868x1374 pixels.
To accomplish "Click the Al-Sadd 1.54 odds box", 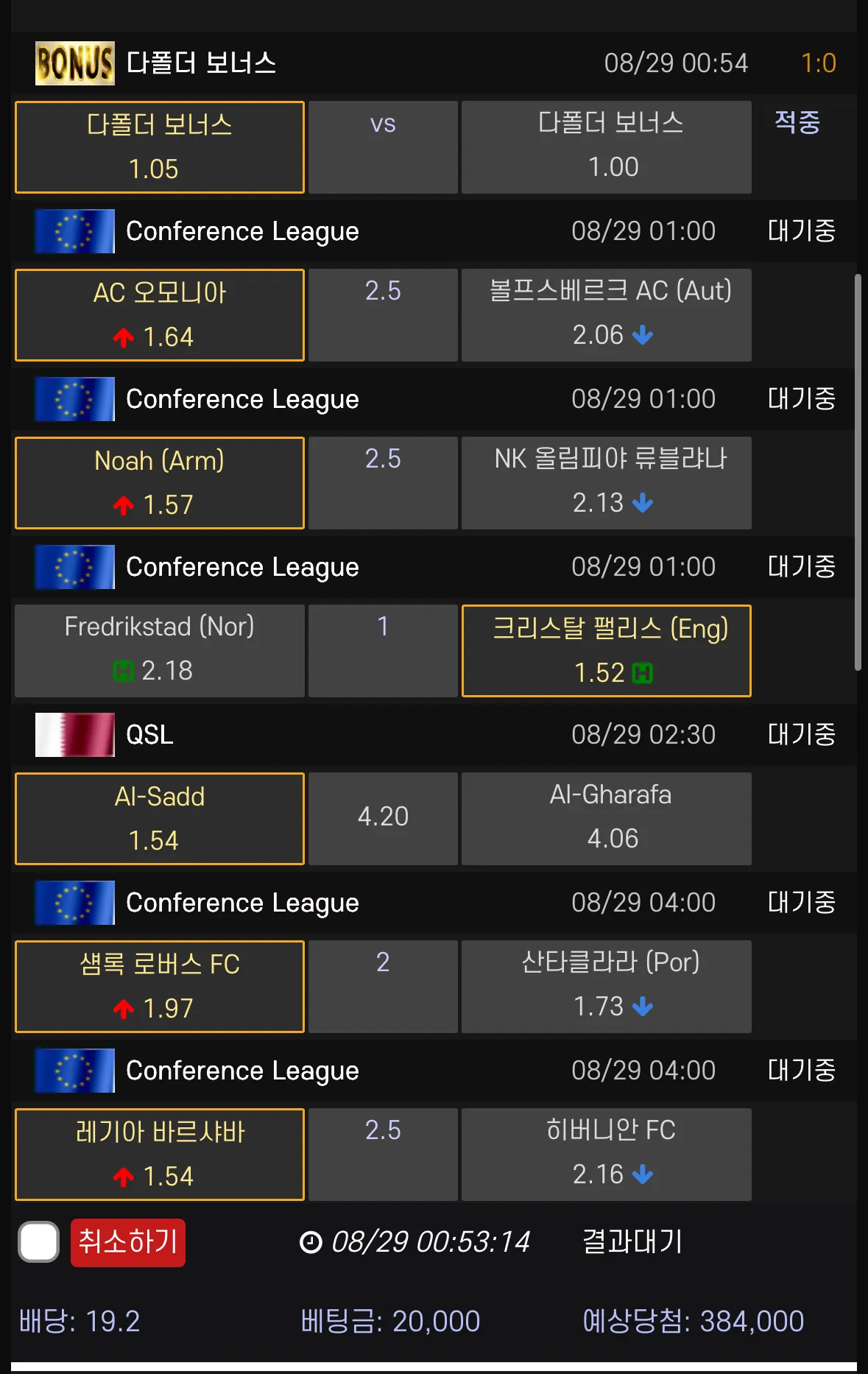I will tap(160, 819).
